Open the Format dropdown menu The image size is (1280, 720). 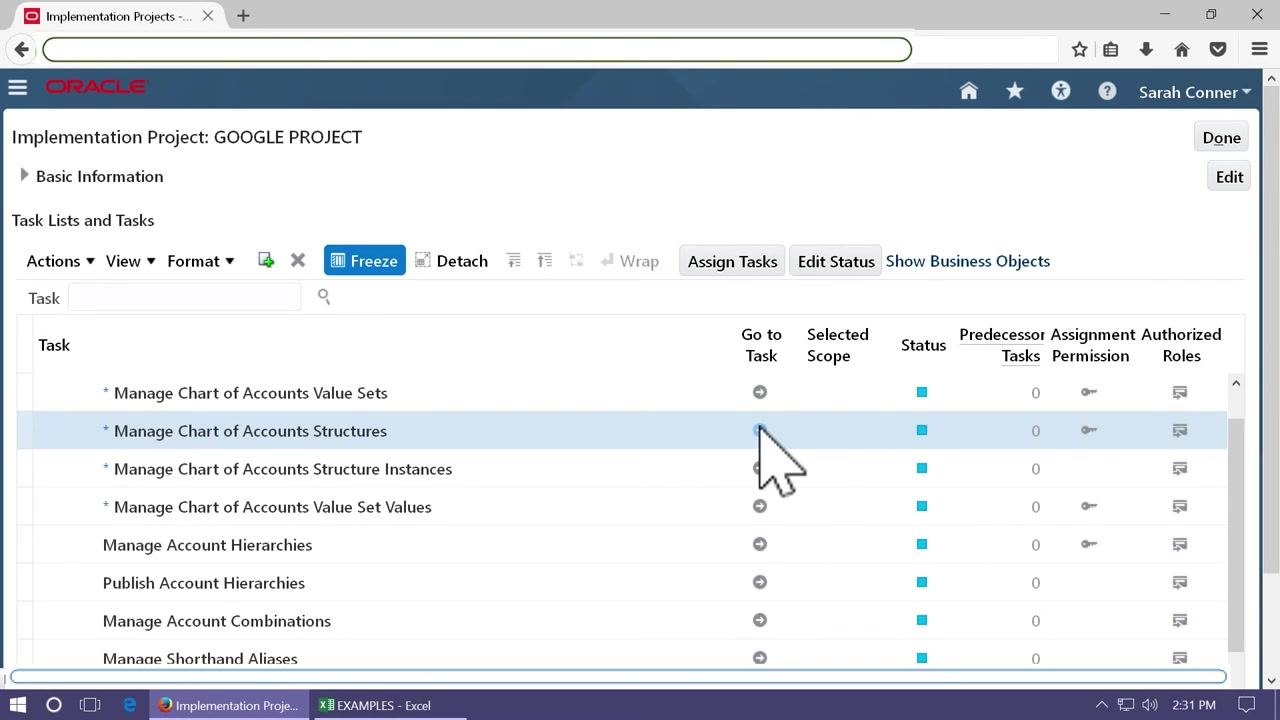tap(200, 261)
